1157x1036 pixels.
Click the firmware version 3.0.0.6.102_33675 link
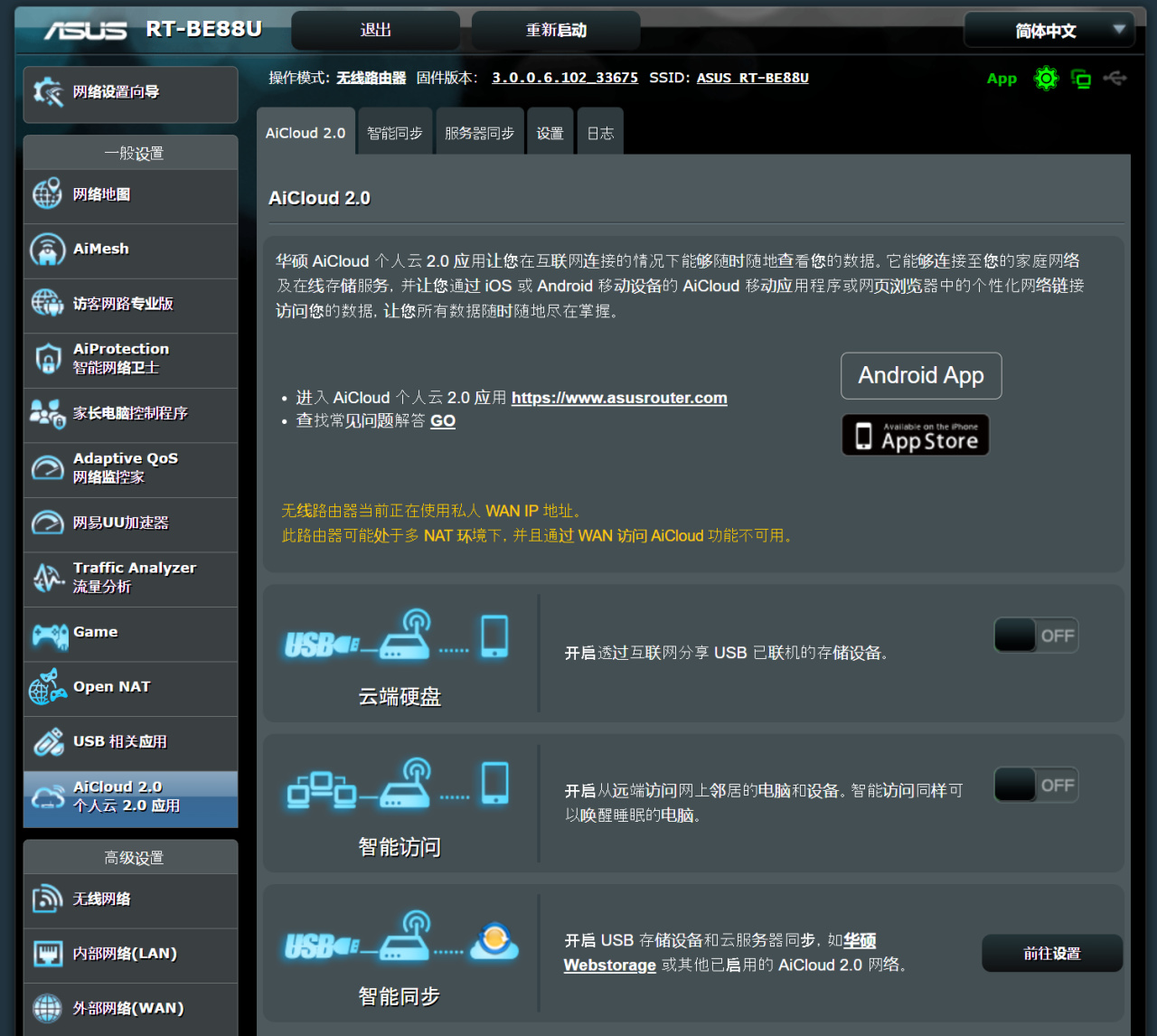(565, 78)
